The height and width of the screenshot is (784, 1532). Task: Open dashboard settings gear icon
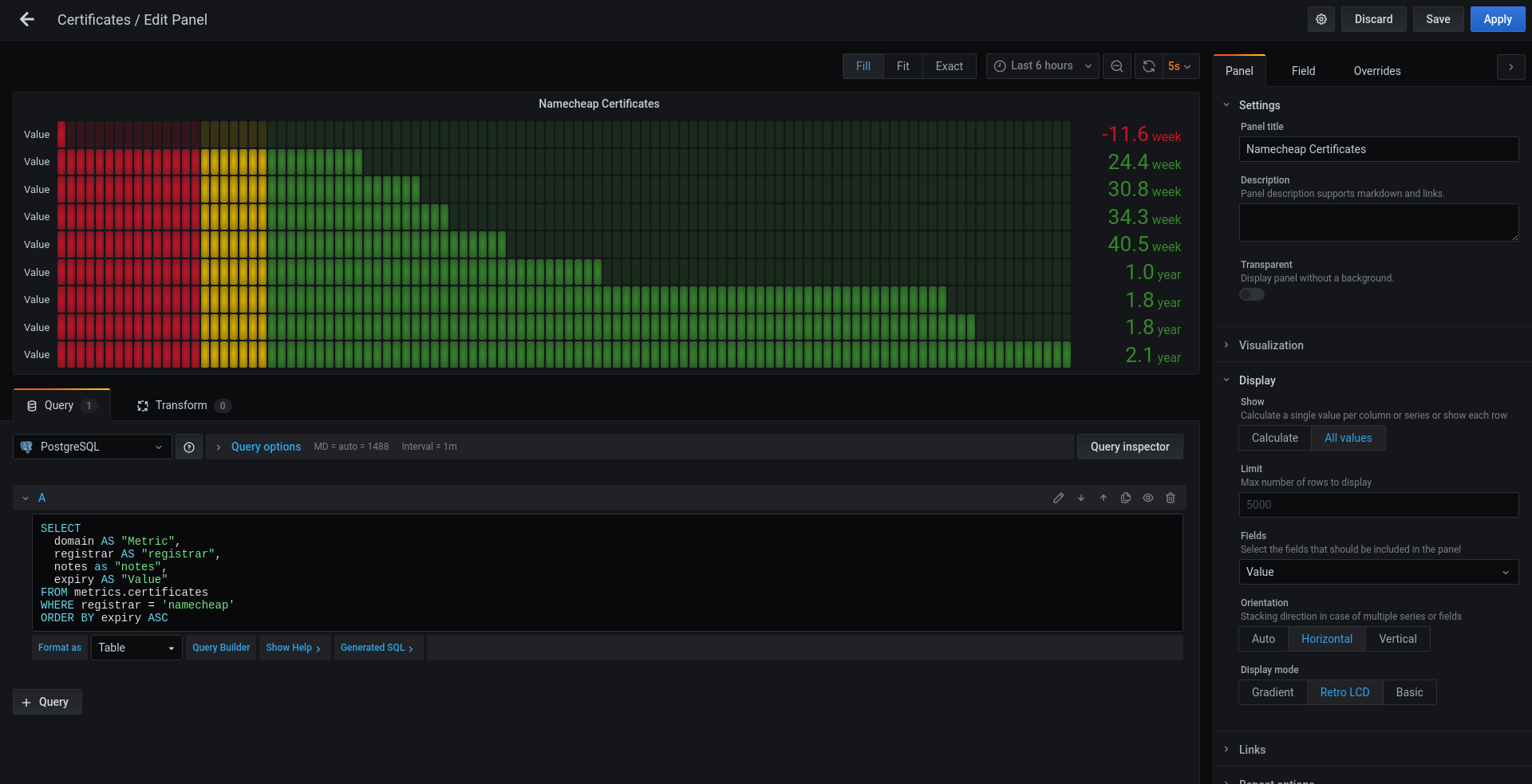coord(1321,19)
